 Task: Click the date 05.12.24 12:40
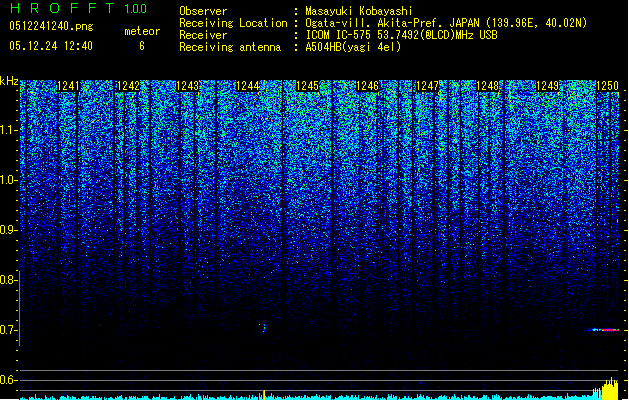pyautogui.click(x=51, y=46)
